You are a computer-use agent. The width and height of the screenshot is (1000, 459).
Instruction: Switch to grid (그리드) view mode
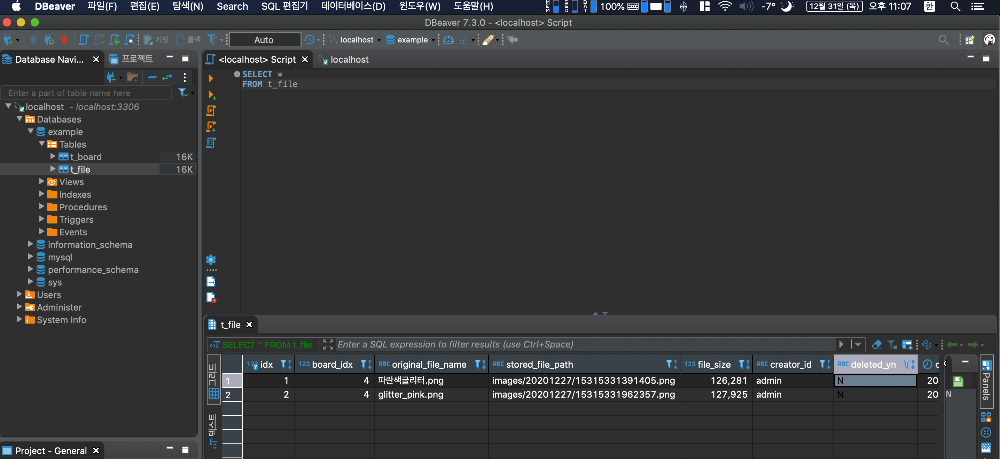point(214,378)
